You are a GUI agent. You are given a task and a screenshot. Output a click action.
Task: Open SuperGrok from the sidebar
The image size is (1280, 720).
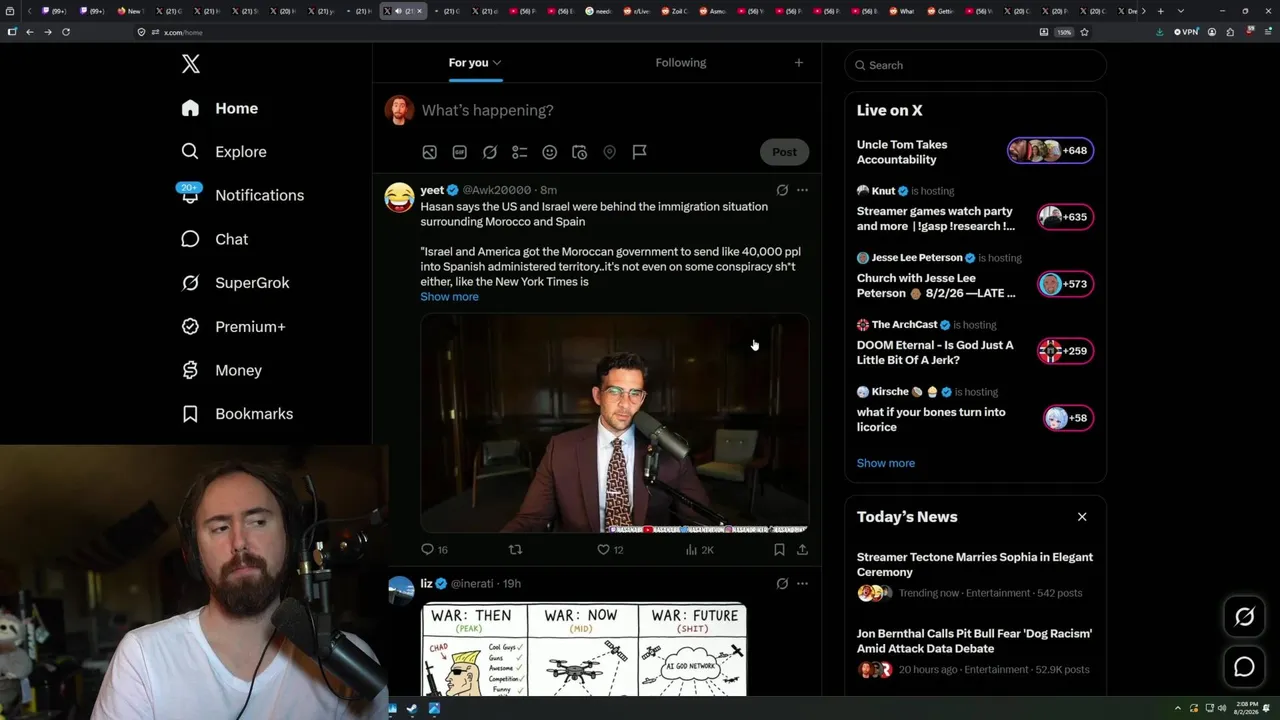[x=235, y=283]
